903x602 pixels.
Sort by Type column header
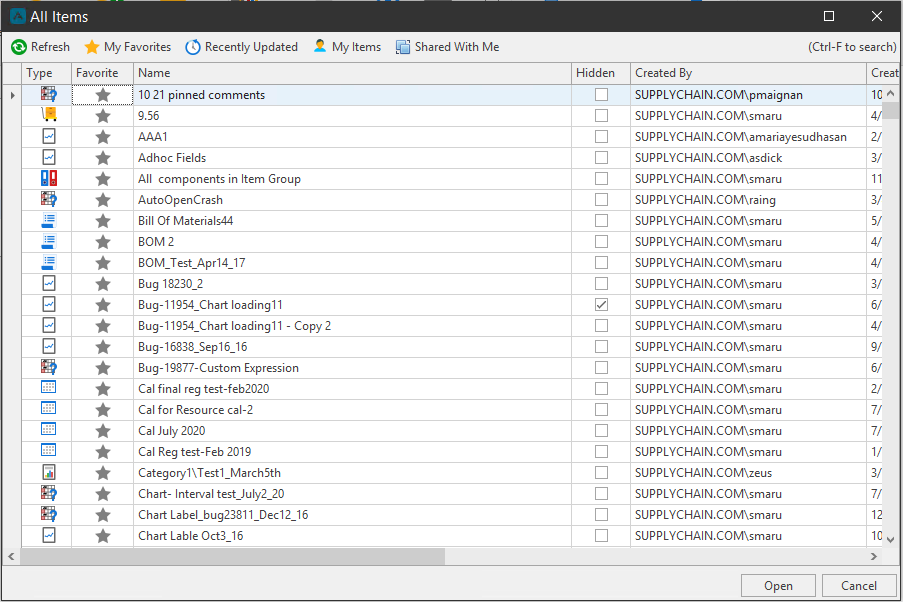(x=46, y=73)
